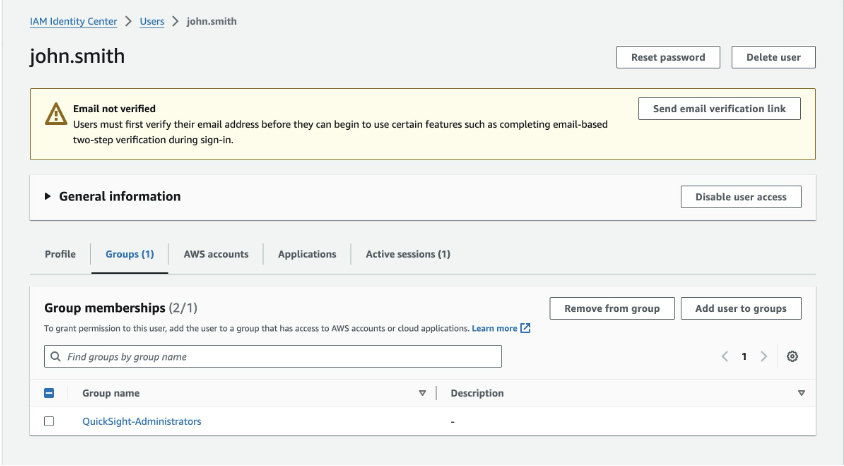Click the external link icon beside Learn more
Image resolution: width=844 pixels, height=466 pixels.
point(526,328)
